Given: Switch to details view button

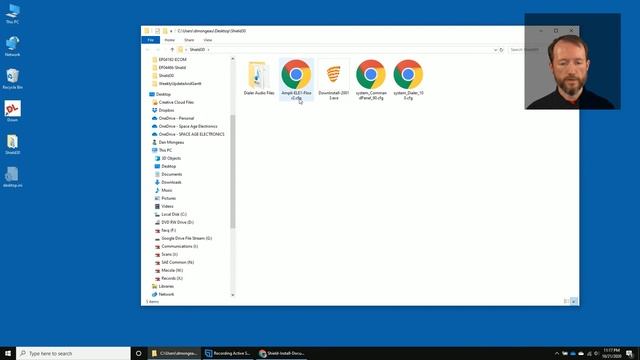Looking at the screenshot, I should [x=566, y=301].
